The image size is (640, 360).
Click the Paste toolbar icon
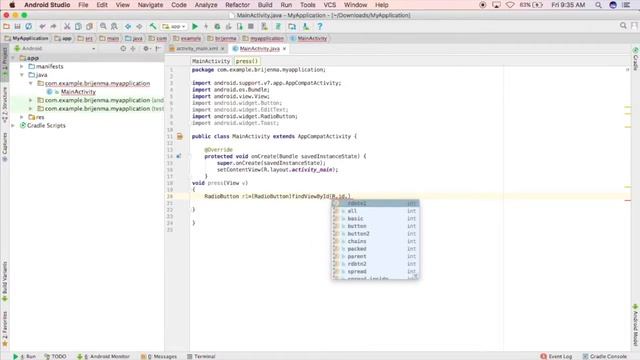[89, 26]
